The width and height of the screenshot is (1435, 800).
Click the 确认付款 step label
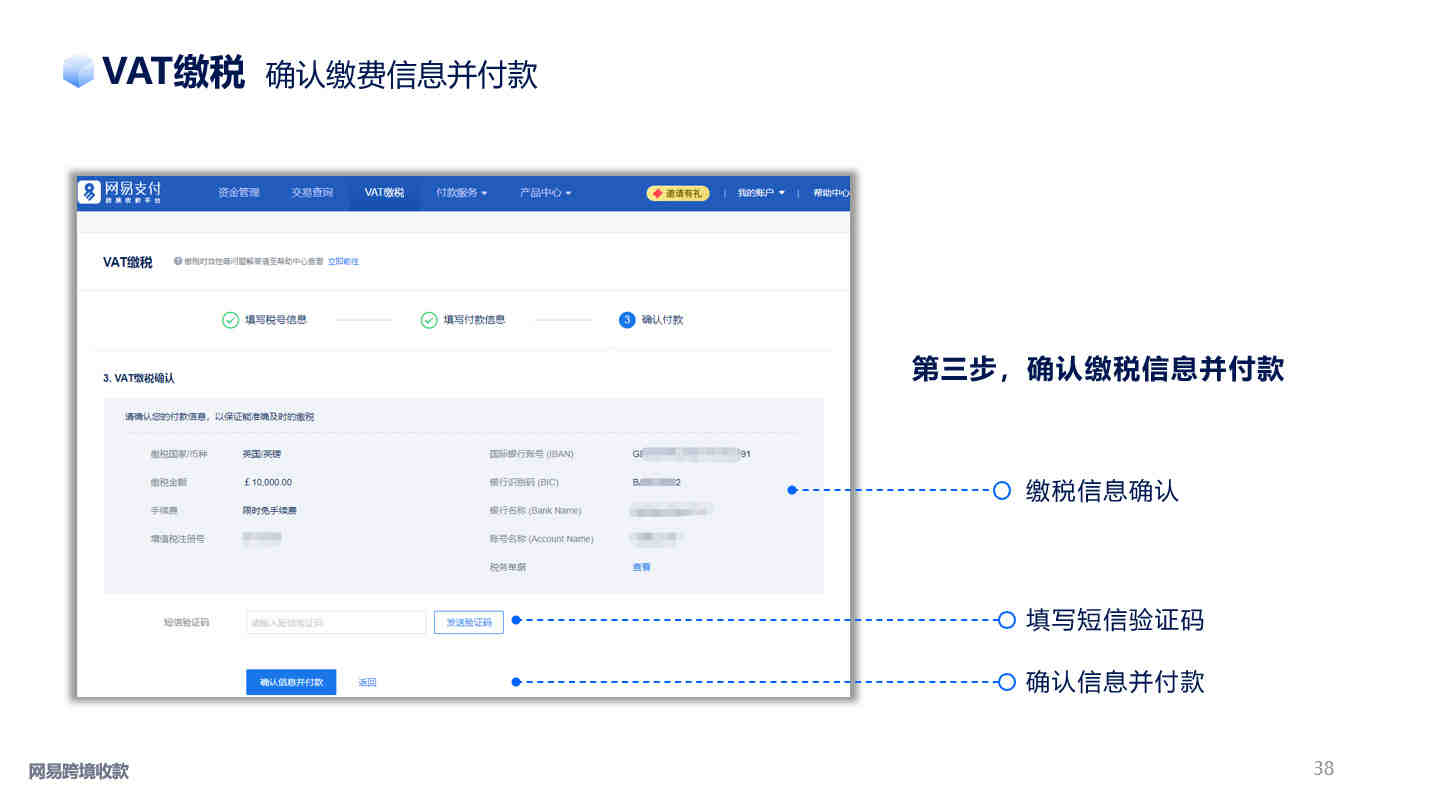coord(662,320)
